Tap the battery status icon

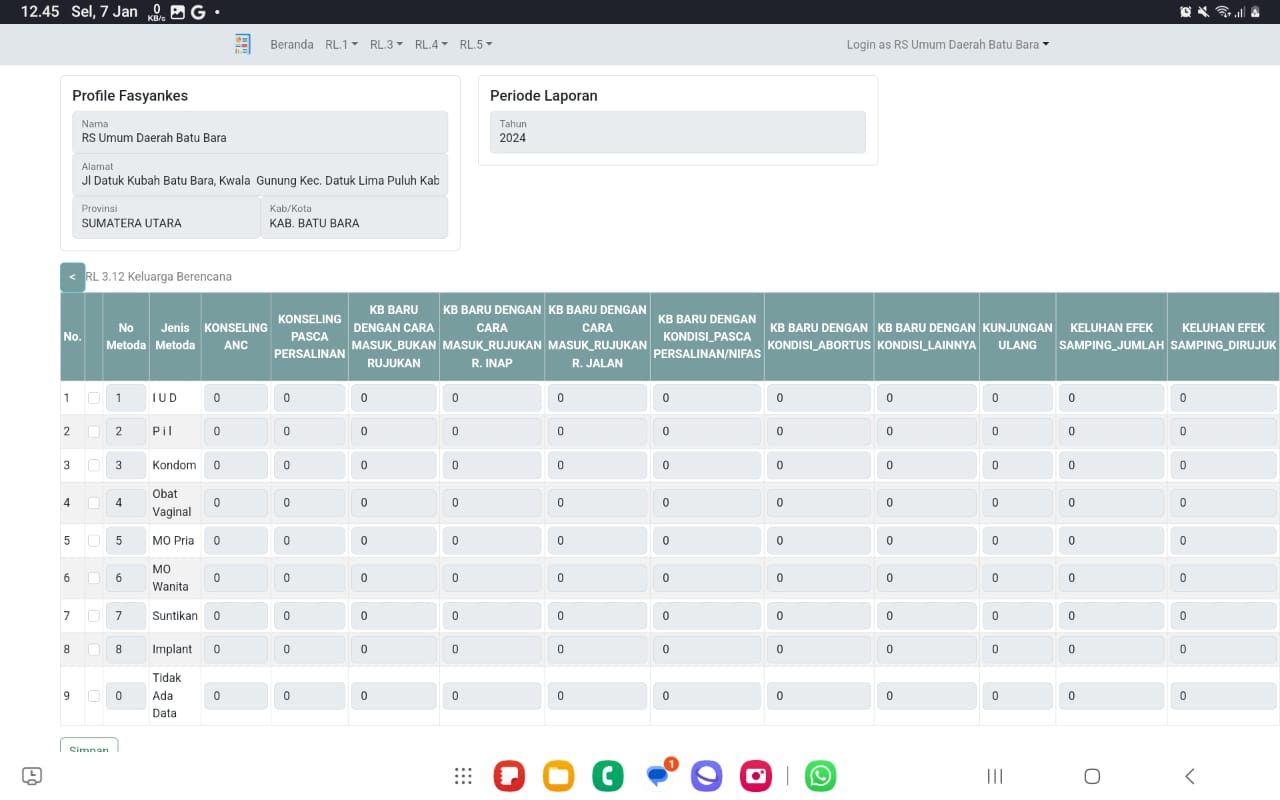(1257, 12)
